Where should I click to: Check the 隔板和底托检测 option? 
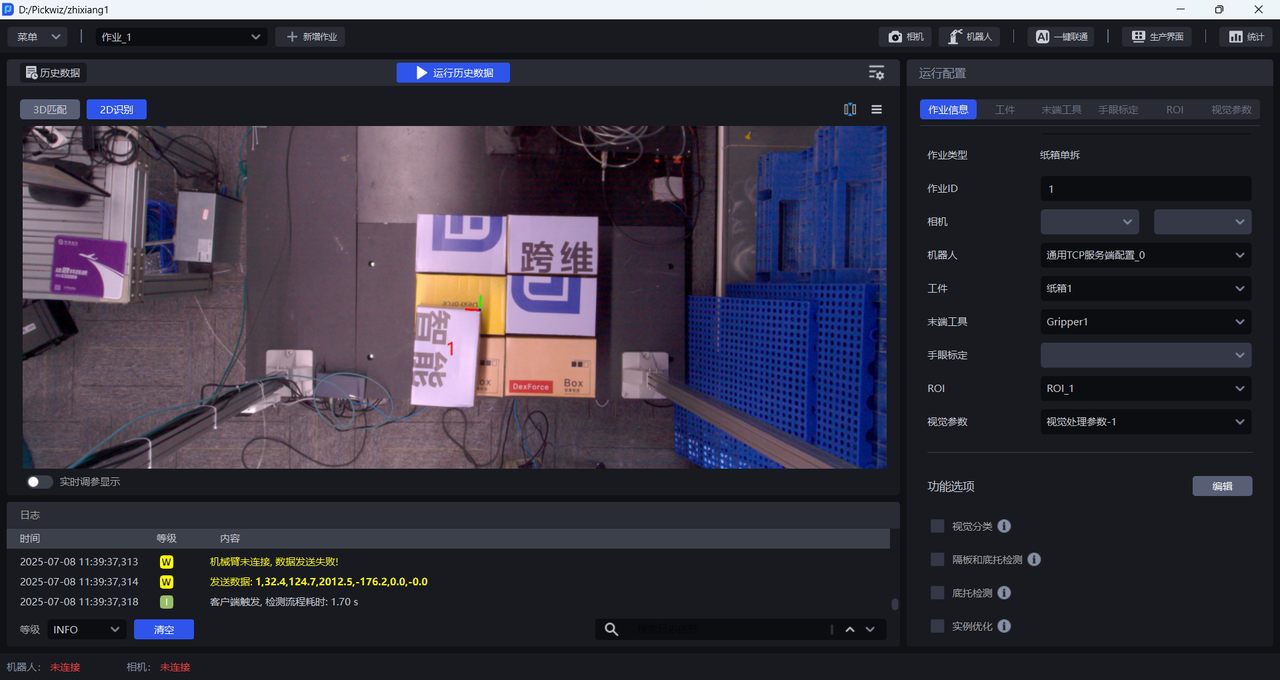point(937,559)
